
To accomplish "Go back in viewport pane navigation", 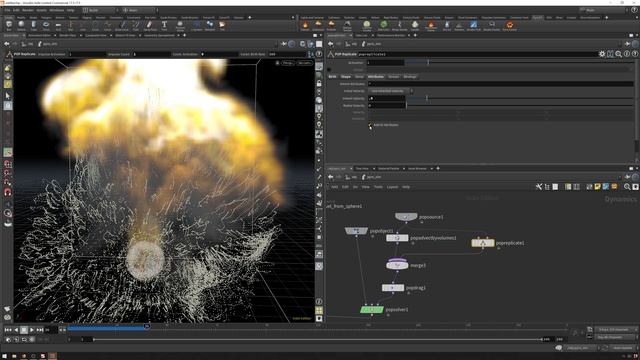I will click(7, 44).
